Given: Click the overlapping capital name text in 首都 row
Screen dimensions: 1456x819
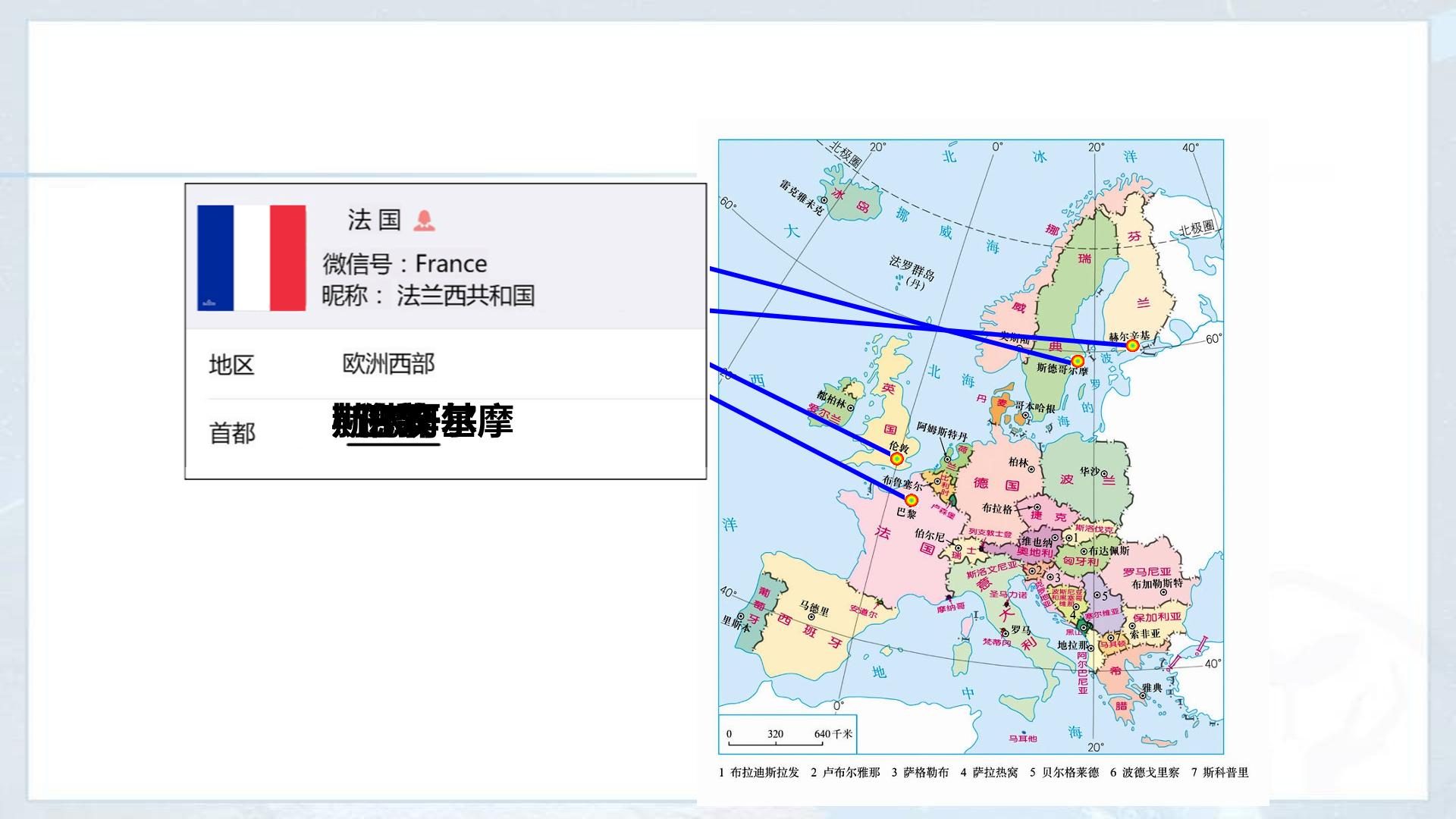Looking at the screenshot, I should tap(422, 421).
